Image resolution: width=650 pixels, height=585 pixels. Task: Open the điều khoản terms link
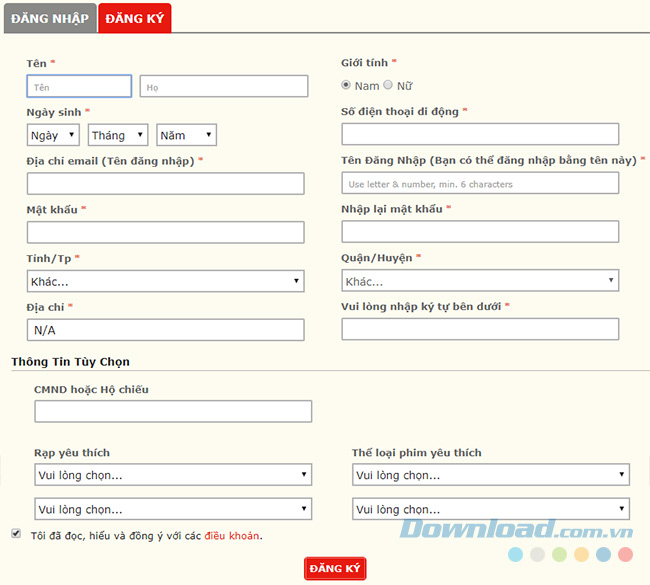pyautogui.click(x=232, y=536)
